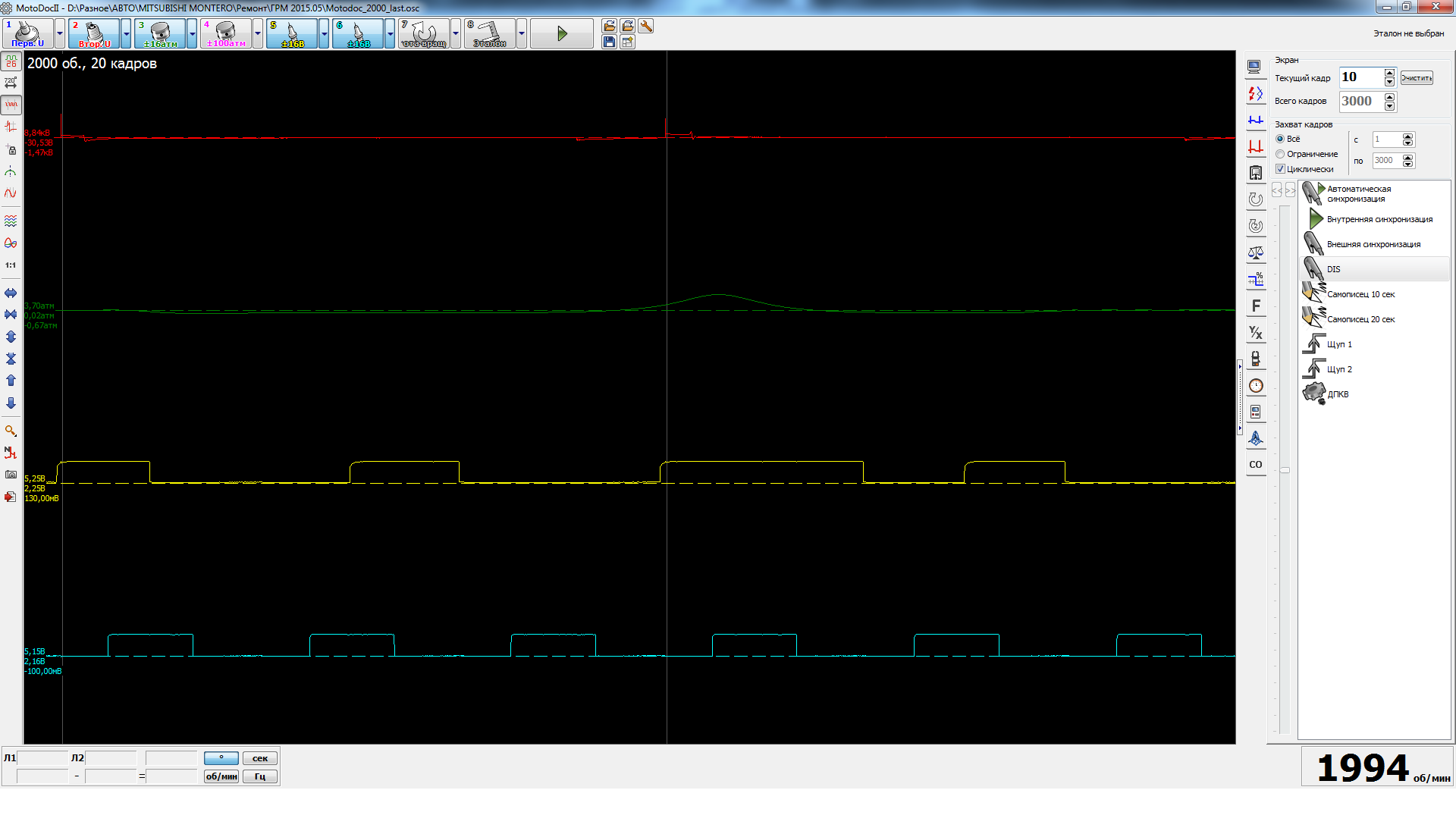The height and width of the screenshot is (831, 1456).
Task: Click the scales balance icon in sidebar
Action: pyautogui.click(x=1256, y=252)
